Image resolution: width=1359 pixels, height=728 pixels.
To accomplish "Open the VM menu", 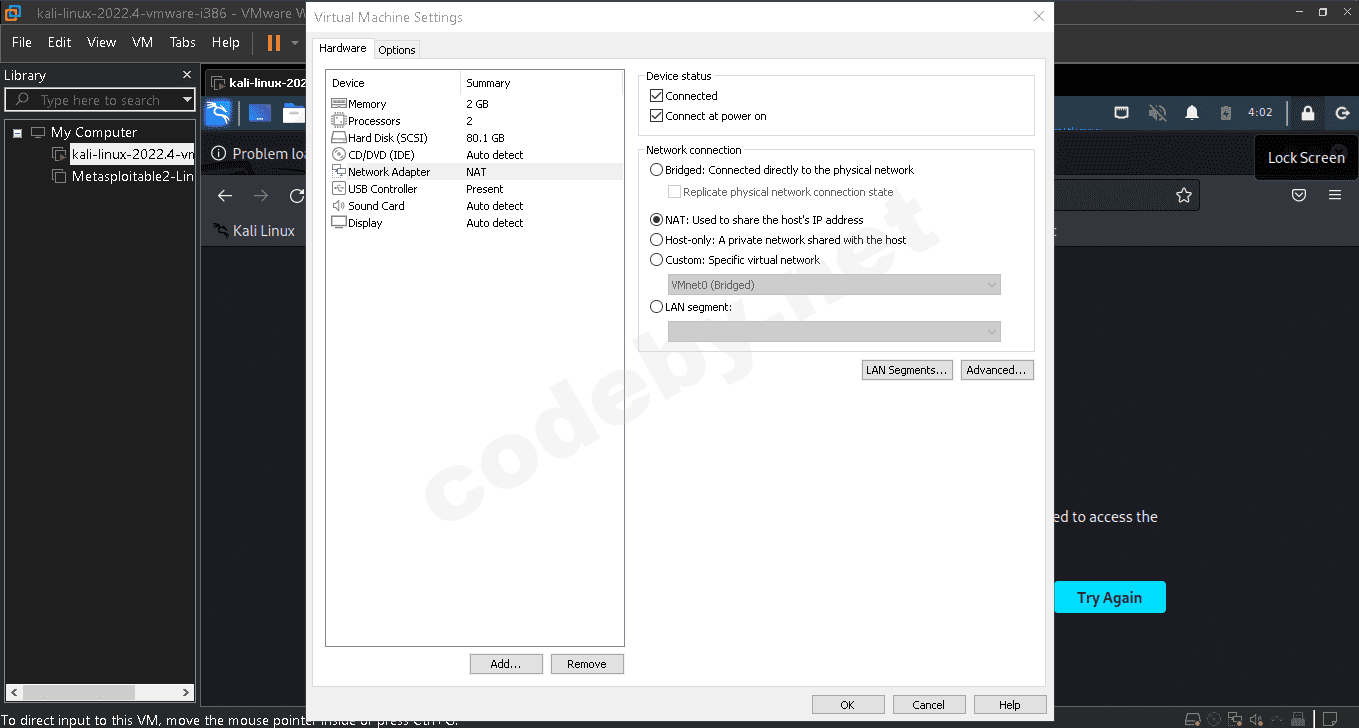I will pyautogui.click(x=143, y=43).
